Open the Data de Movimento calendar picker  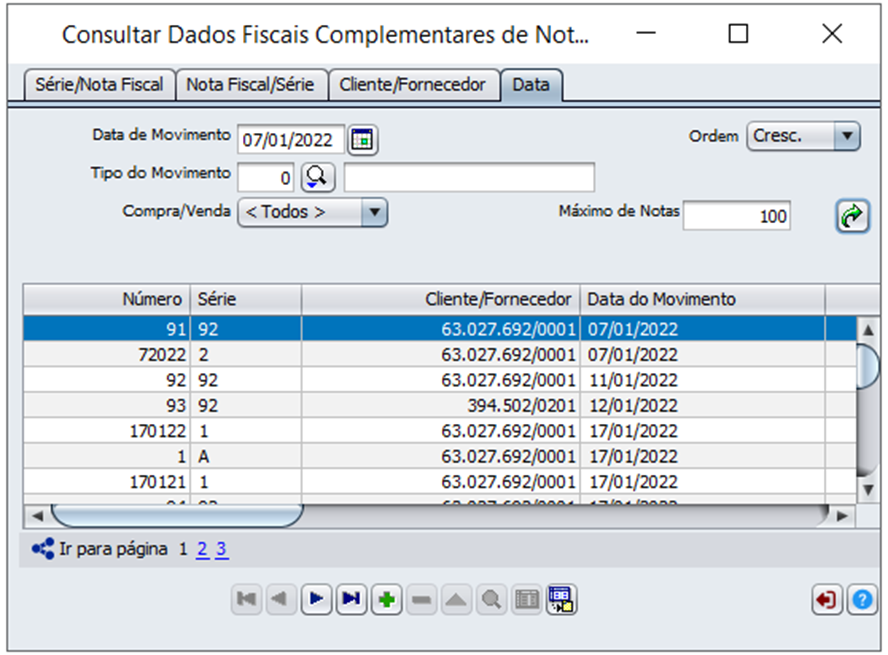click(363, 140)
